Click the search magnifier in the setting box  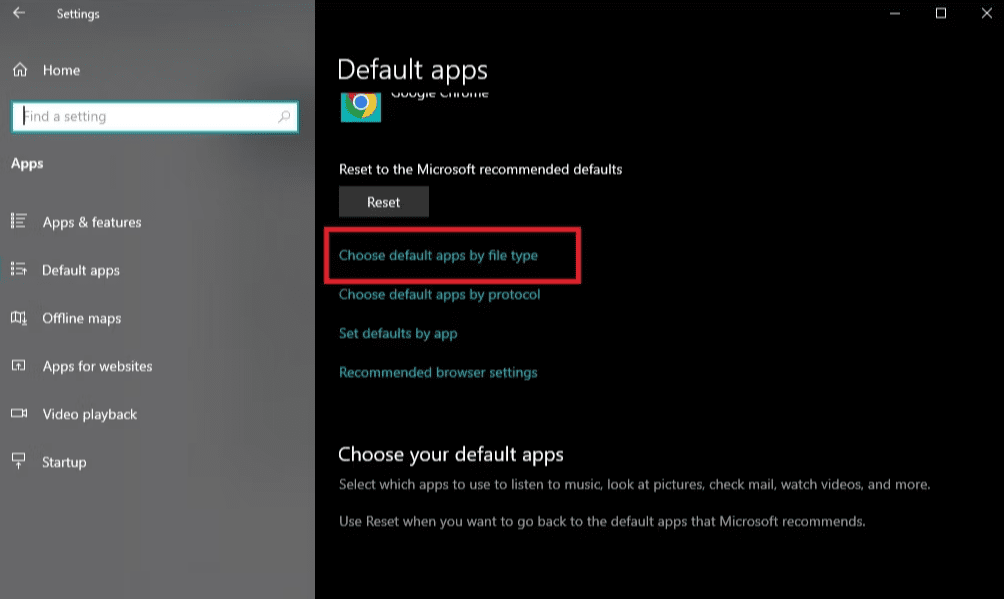[x=283, y=116]
